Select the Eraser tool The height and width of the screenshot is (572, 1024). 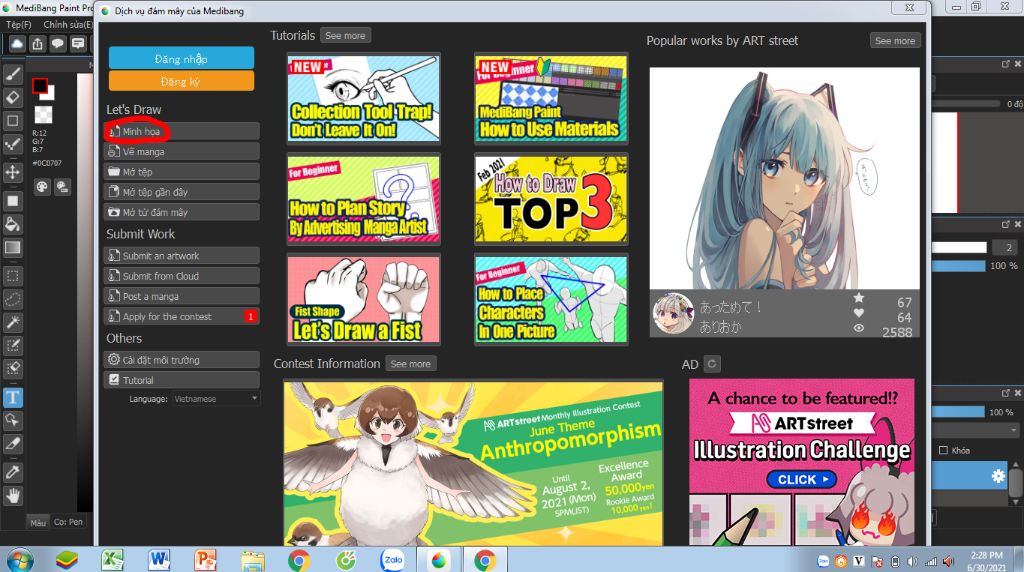[12, 97]
